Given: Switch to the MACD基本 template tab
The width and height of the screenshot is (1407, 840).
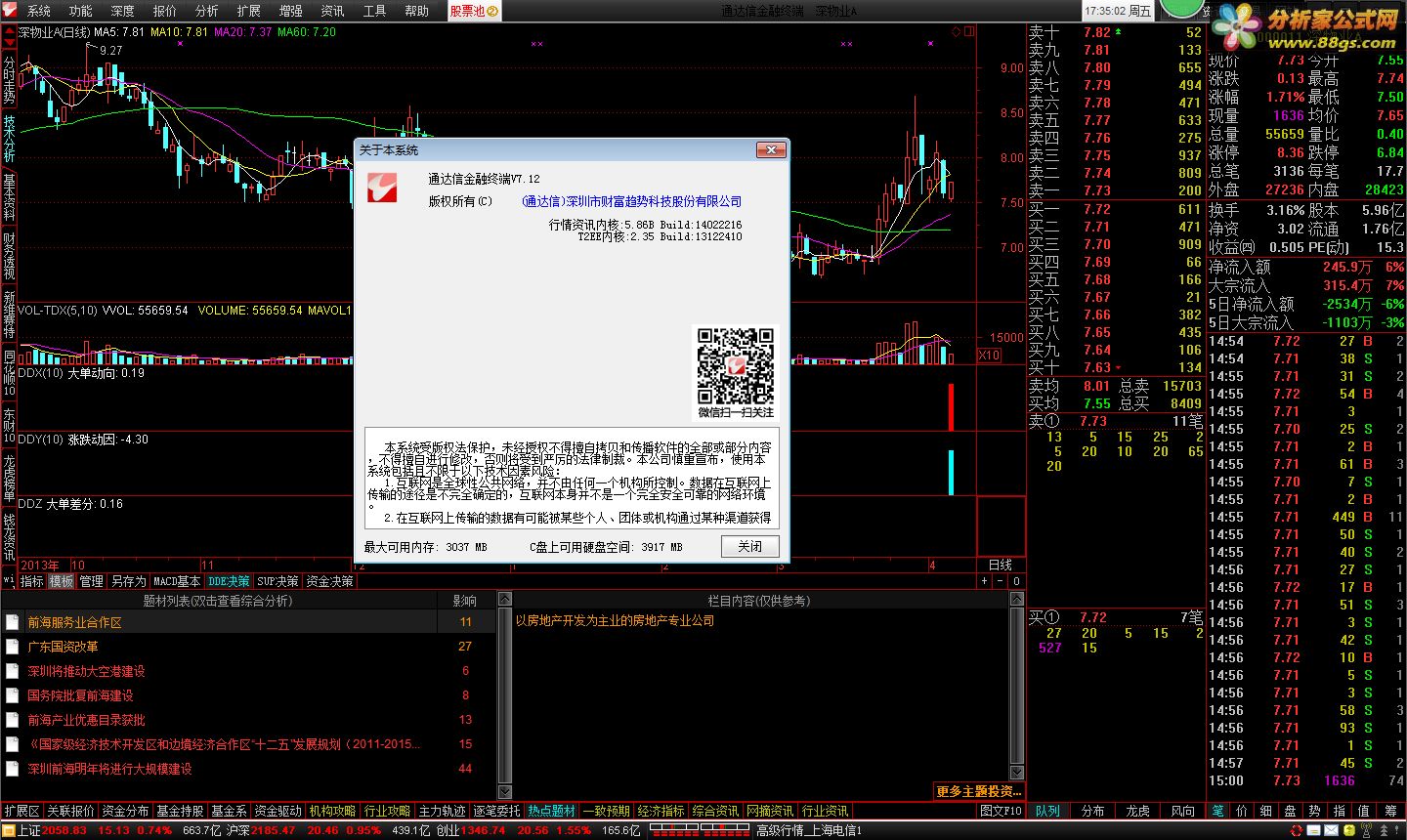Looking at the screenshot, I should 177,581.
